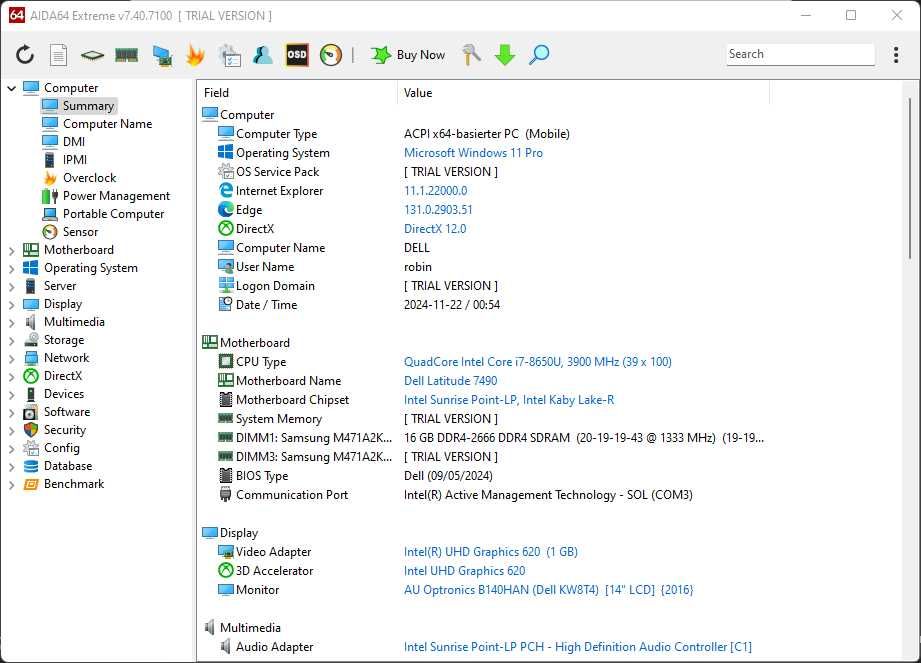Open the sensor gauge toolbar icon
This screenshot has width=921, height=663.
[x=331, y=55]
